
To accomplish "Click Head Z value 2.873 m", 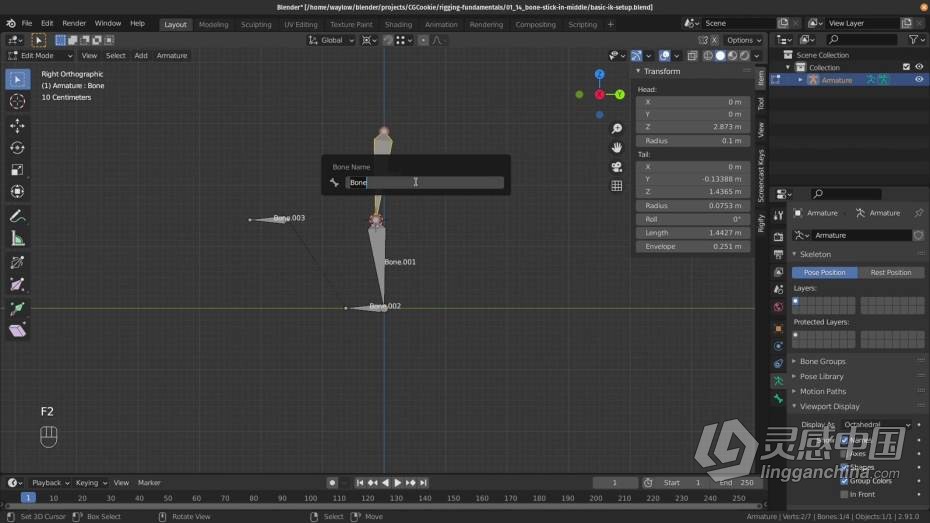I will coord(693,127).
